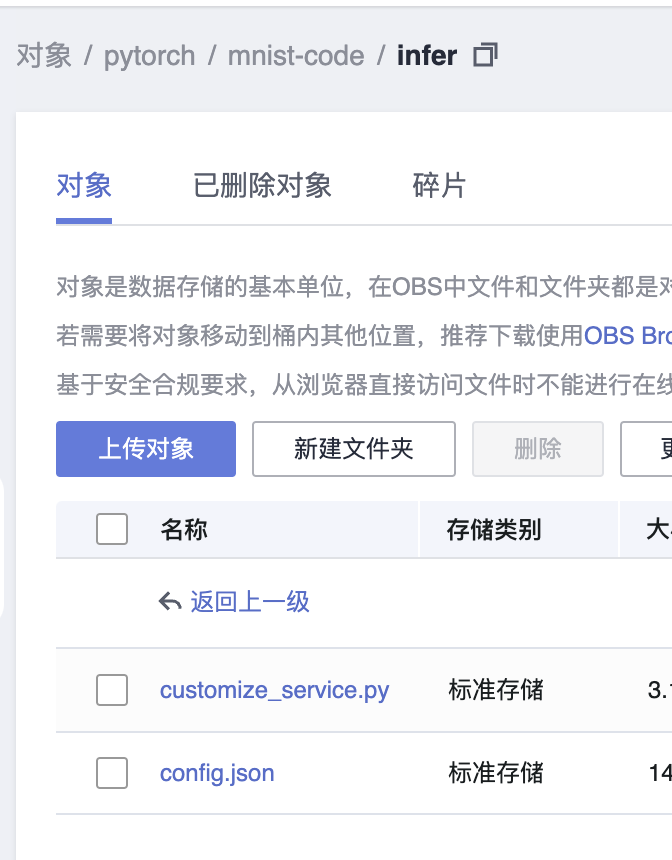
Task: Select the 对象 tab
Action: (84, 185)
